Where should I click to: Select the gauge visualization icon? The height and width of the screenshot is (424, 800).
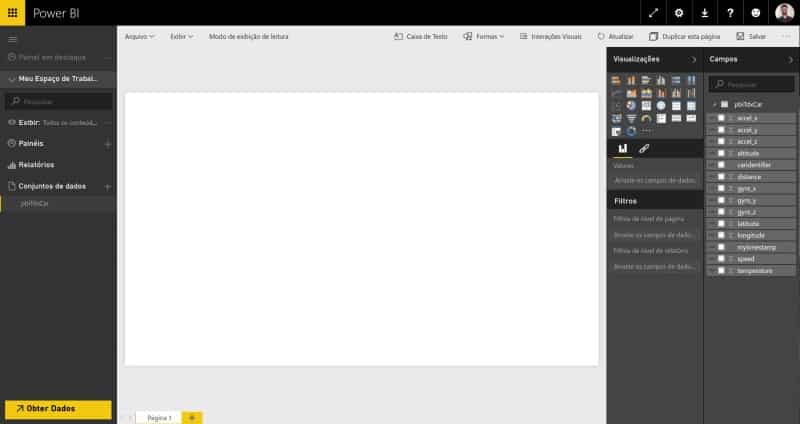[x=646, y=119]
